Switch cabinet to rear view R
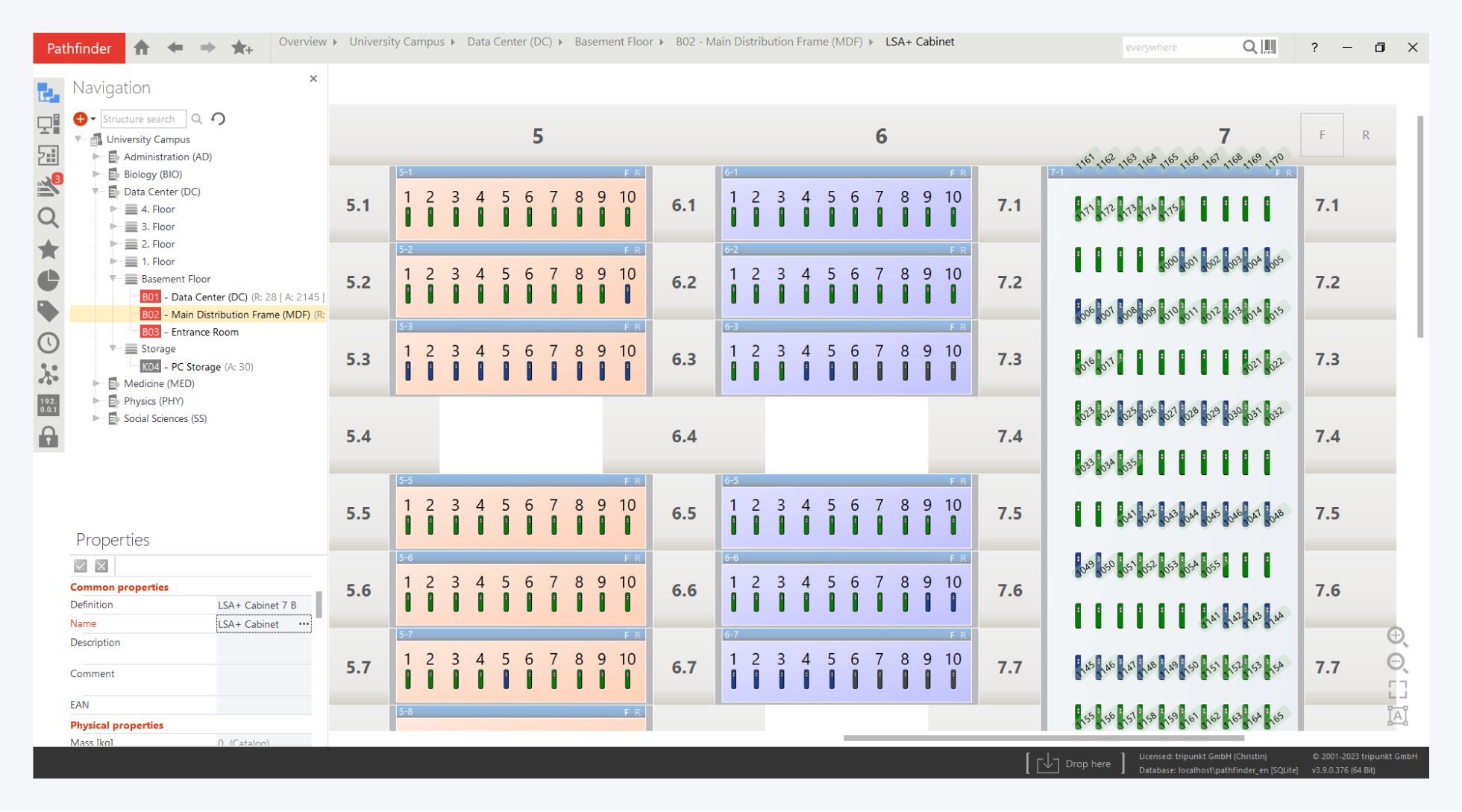Screen dimensions: 1462x812 pyautogui.click(x=1365, y=135)
